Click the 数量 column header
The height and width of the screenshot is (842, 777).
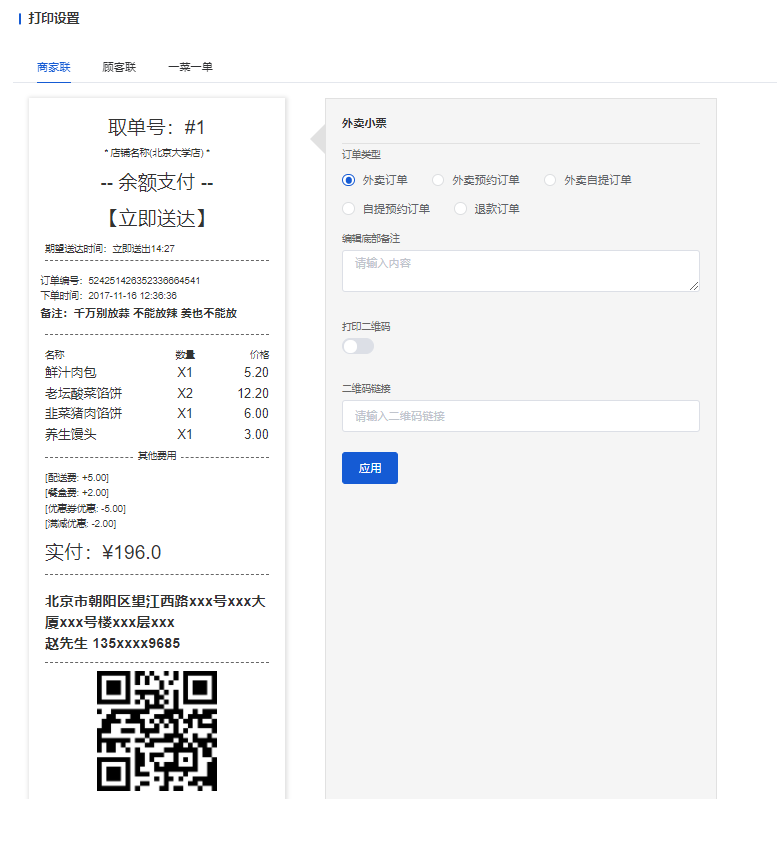185,355
